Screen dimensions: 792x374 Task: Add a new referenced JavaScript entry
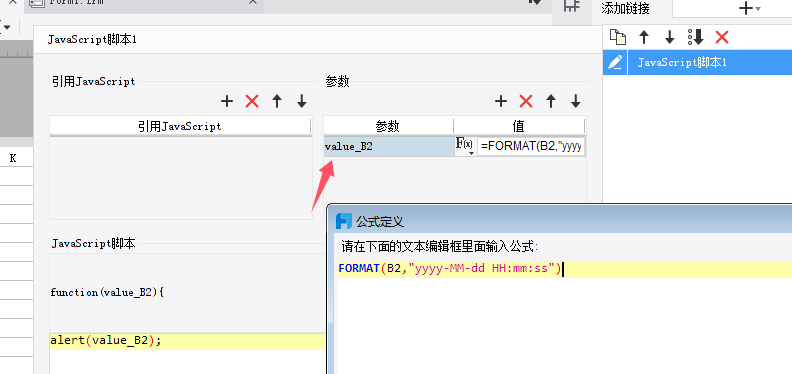pyautogui.click(x=227, y=101)
